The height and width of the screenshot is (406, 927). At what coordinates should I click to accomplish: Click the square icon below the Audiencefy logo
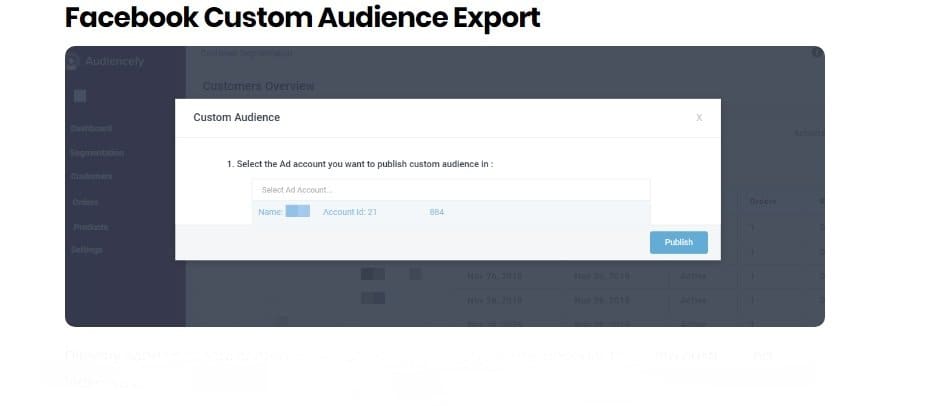point(80,96)
